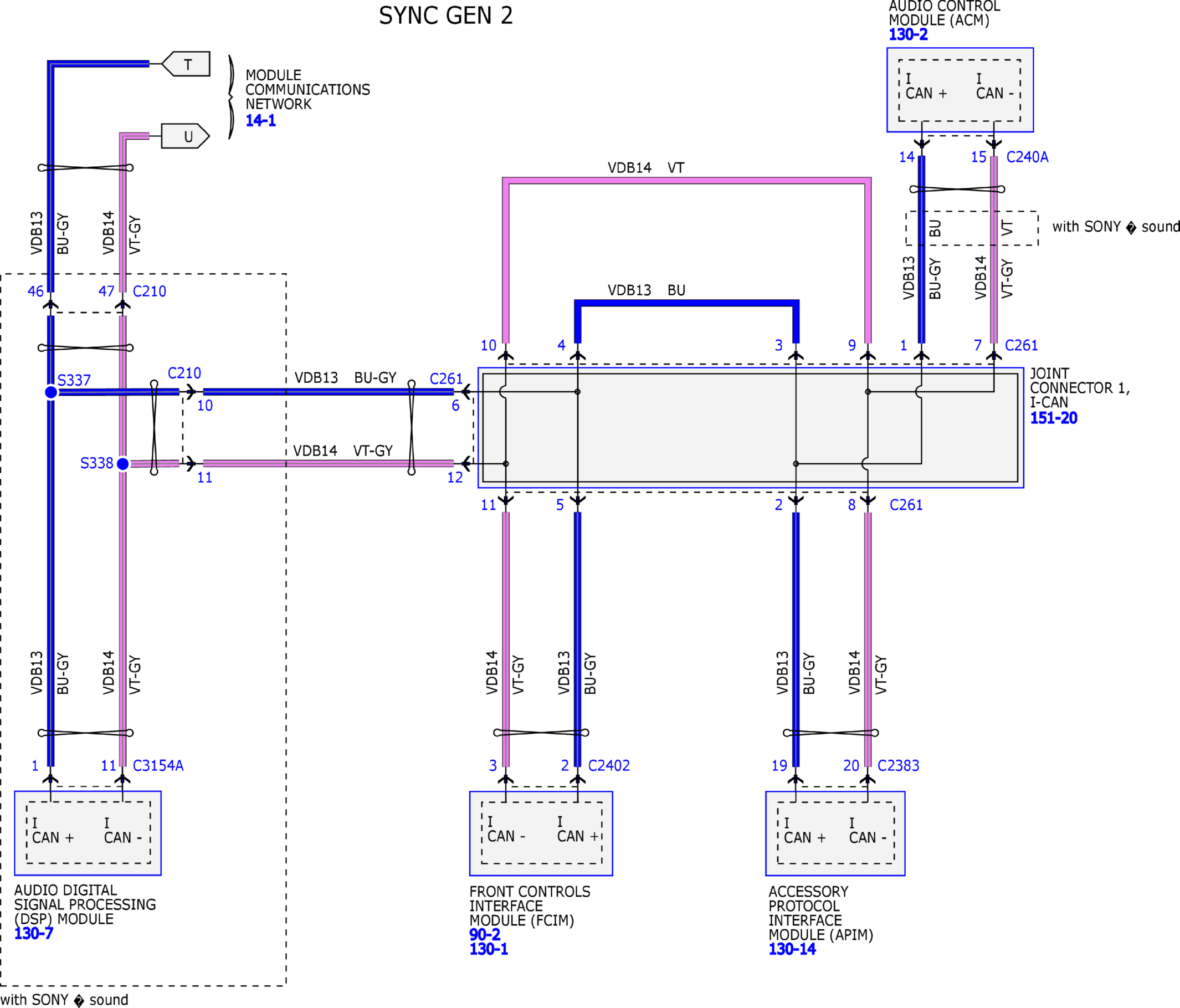Follow the 130-14 APIM reference link
1180x1008 pixels.
click(x=792, y=949)
